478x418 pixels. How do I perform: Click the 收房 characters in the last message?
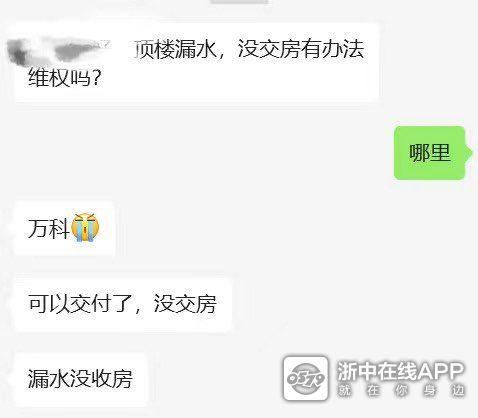tap(112, 379)
